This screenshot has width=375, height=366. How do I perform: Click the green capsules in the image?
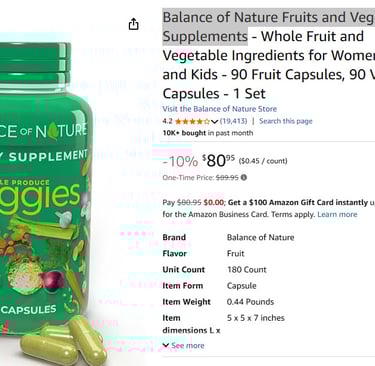[65, 340]
